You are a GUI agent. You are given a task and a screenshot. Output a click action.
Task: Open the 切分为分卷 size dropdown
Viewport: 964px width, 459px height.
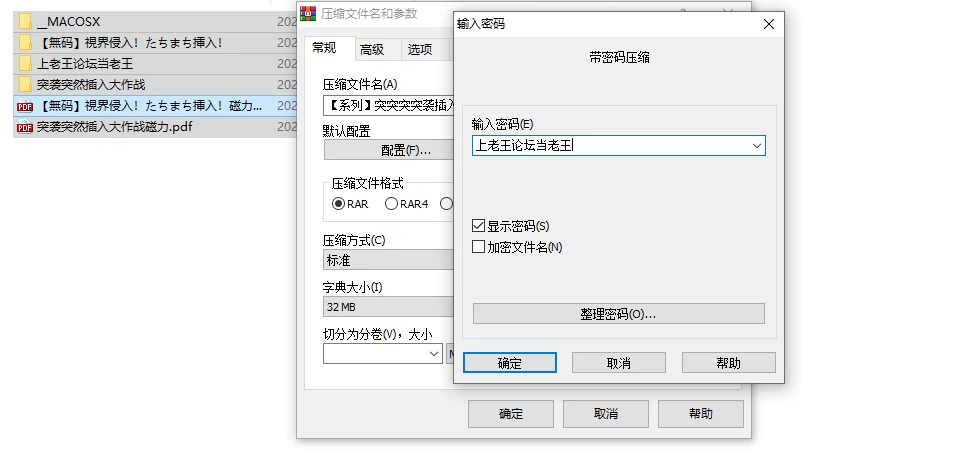click(x=433, y=353)
